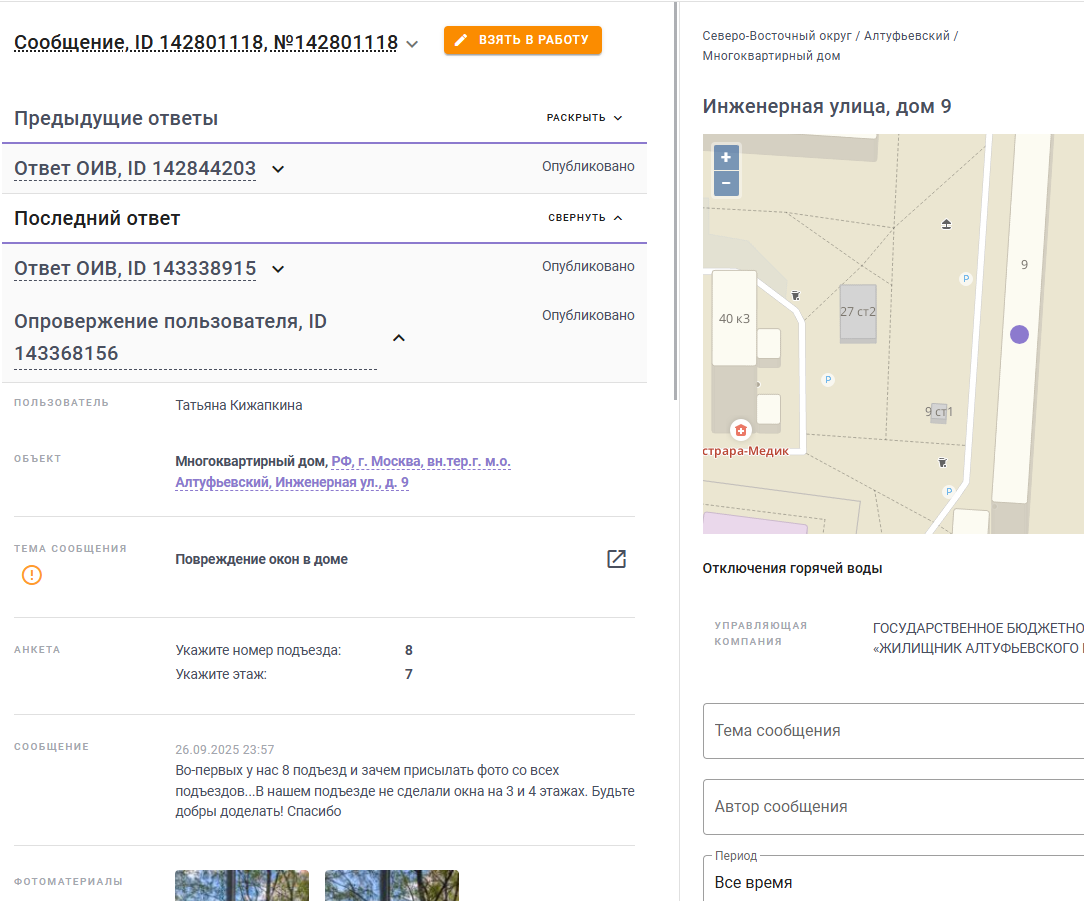The height and width of the screenshot is (901, 1084).
Task: Click into the «Тема сообщения» input field
Action: (893, 731)
